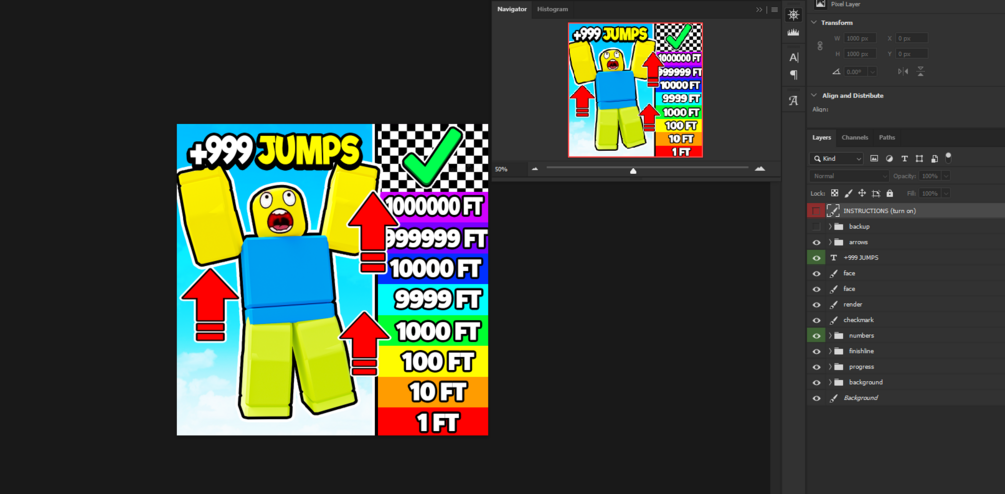The image size is (1005, 494).
Task: Toggle the layer filtering on/off switch
Action: pyautogui.click(x=949, y=157)
